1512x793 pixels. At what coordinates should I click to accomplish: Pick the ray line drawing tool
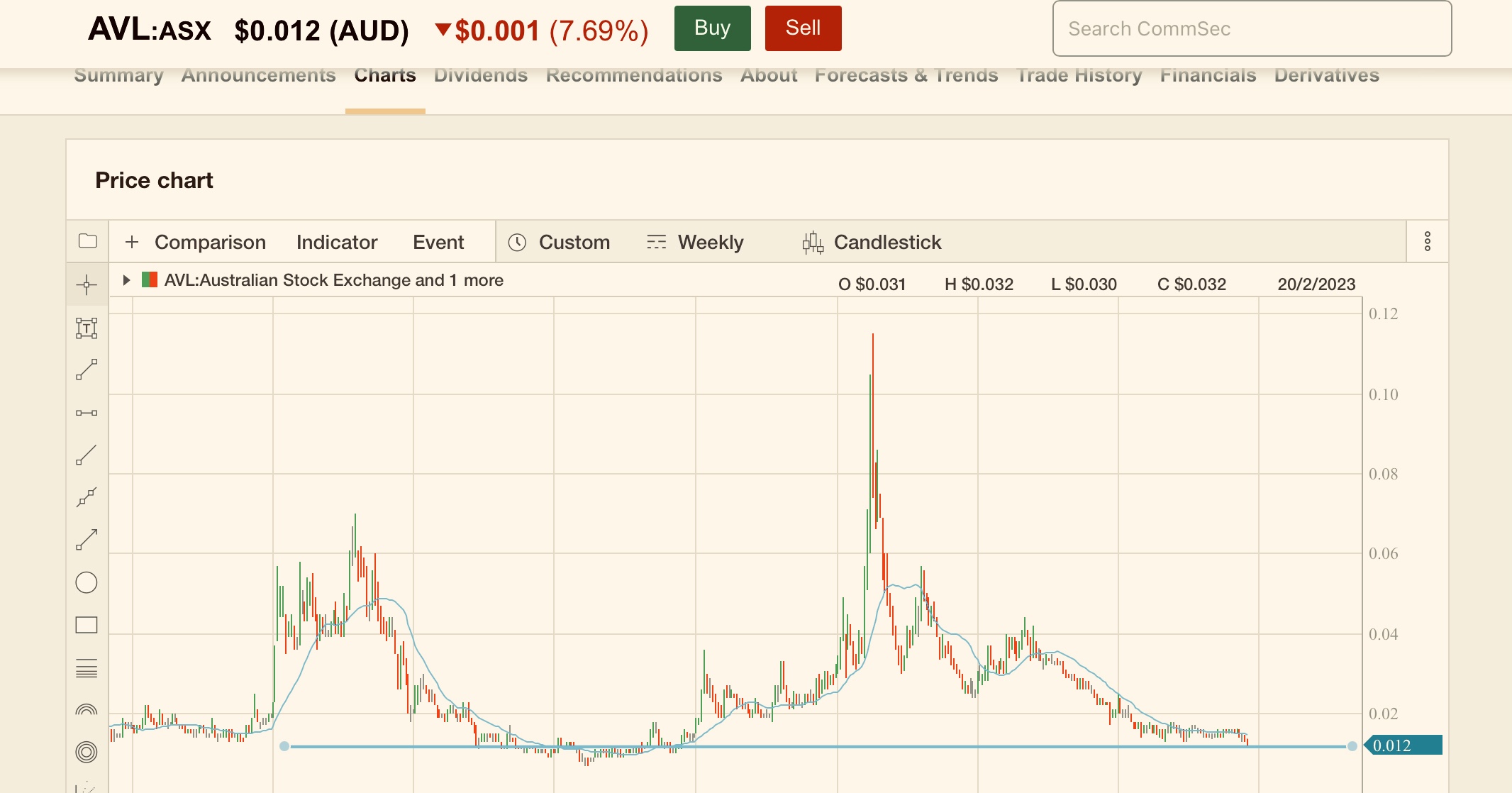click(87, 455)
